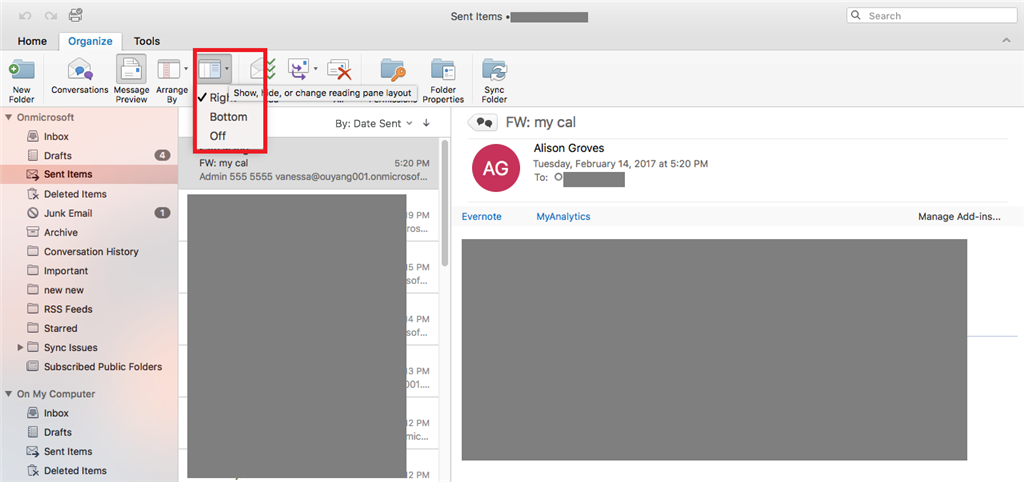The height and width of the screenshot is (482, 1024).
Task: Click the Undo arrow in title bar
Action: 25,15
